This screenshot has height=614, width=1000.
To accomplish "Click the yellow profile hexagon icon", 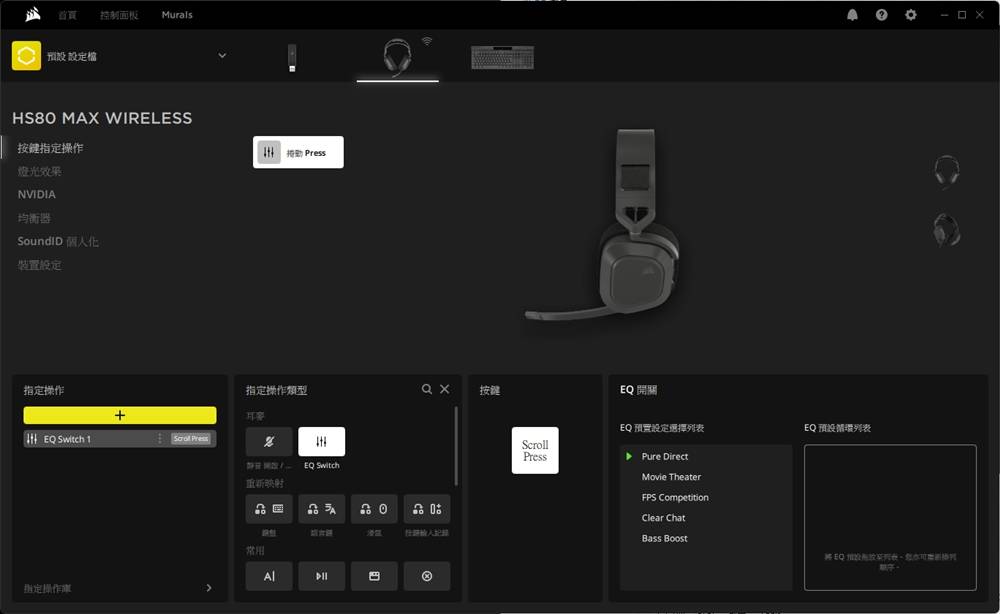I will (x=26, y=56).
